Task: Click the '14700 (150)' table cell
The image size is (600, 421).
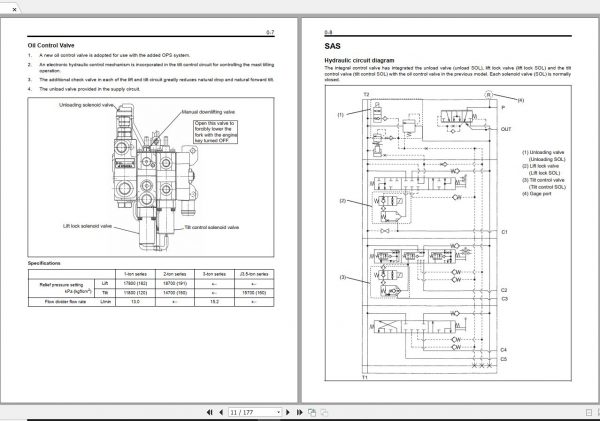Action: [x=174, y=293]
